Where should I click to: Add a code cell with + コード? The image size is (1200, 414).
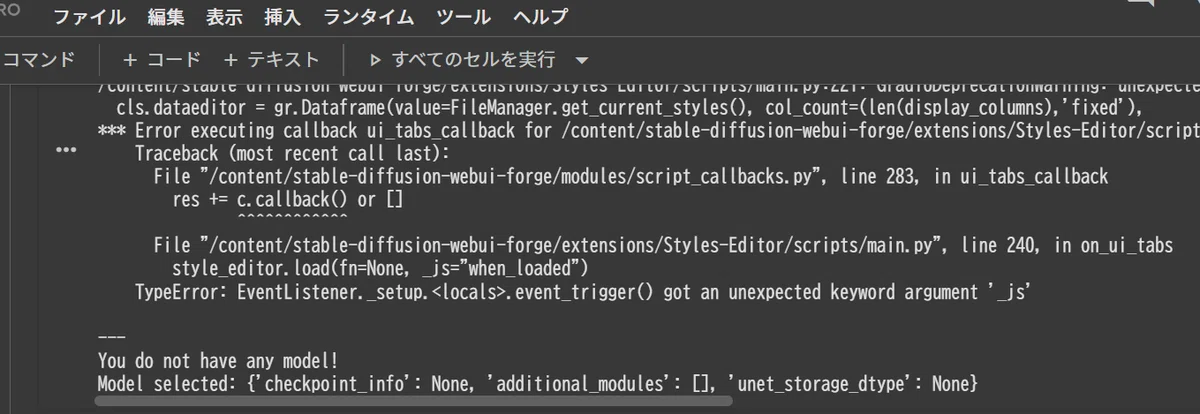161,60
